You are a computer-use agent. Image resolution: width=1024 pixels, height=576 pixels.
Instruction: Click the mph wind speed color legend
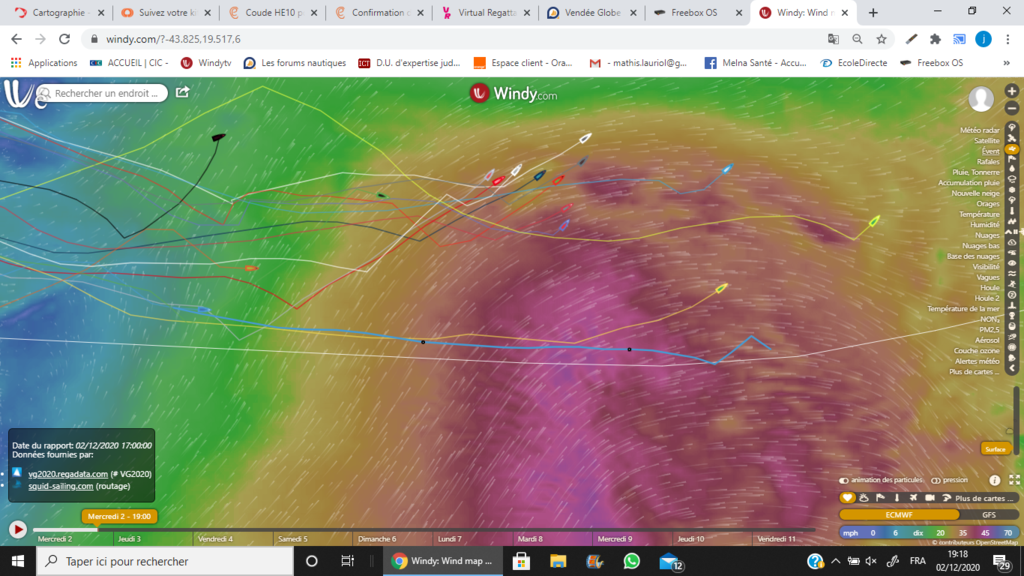(x=928, y=533)
